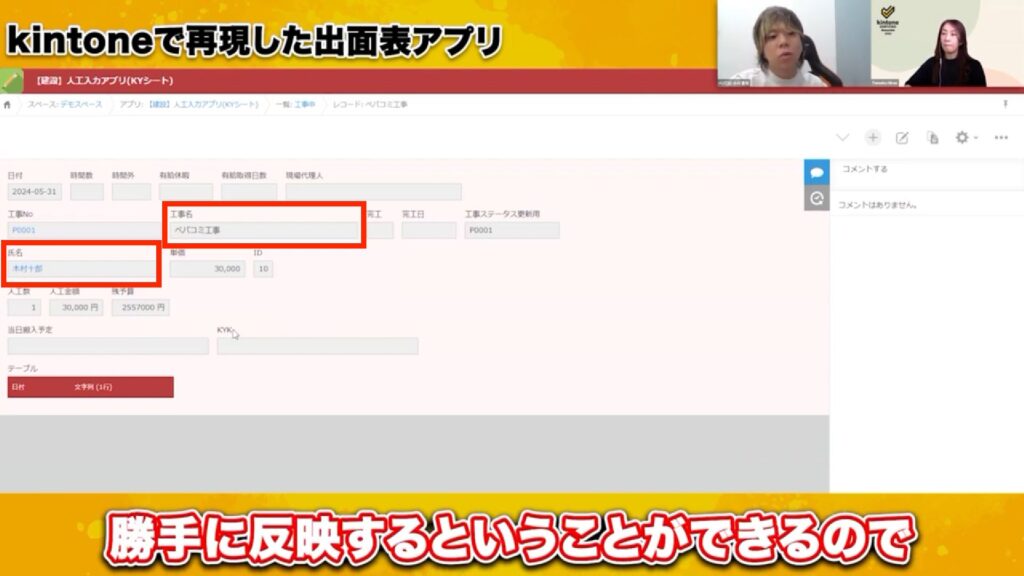Open the 工事中 list view breadcrumb link
Screen dimensions: 1024x576
tap(305, 104)
